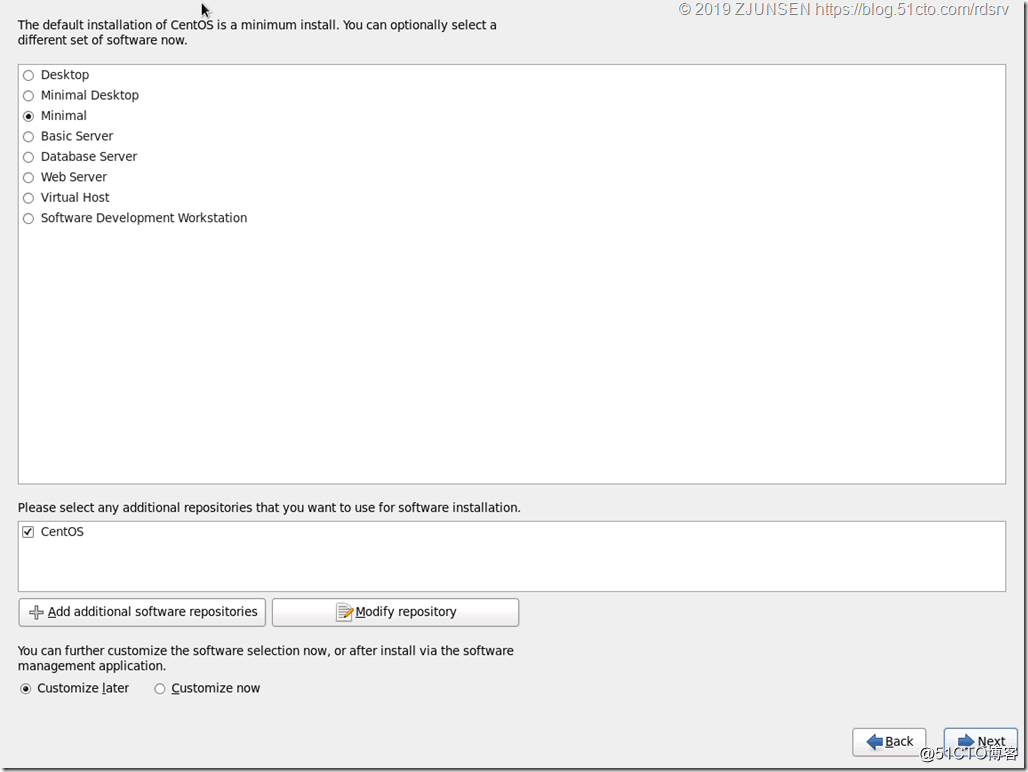Viewport: 1028px width, 772px height.
Task: Click the "Minimal Desktop" label text
Action: [90, 95]
